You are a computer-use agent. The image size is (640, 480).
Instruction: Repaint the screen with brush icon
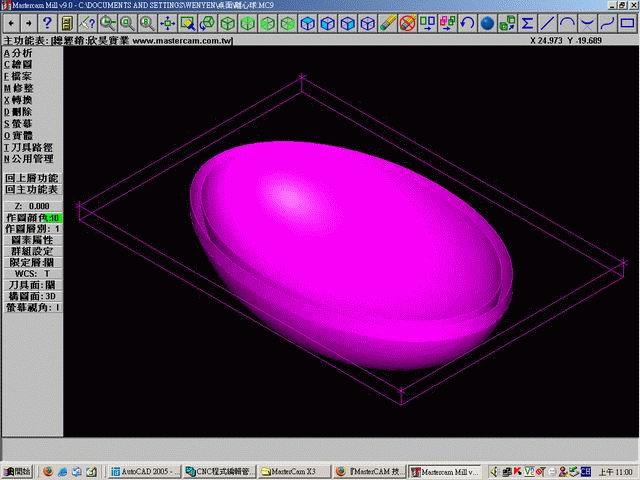187,23
